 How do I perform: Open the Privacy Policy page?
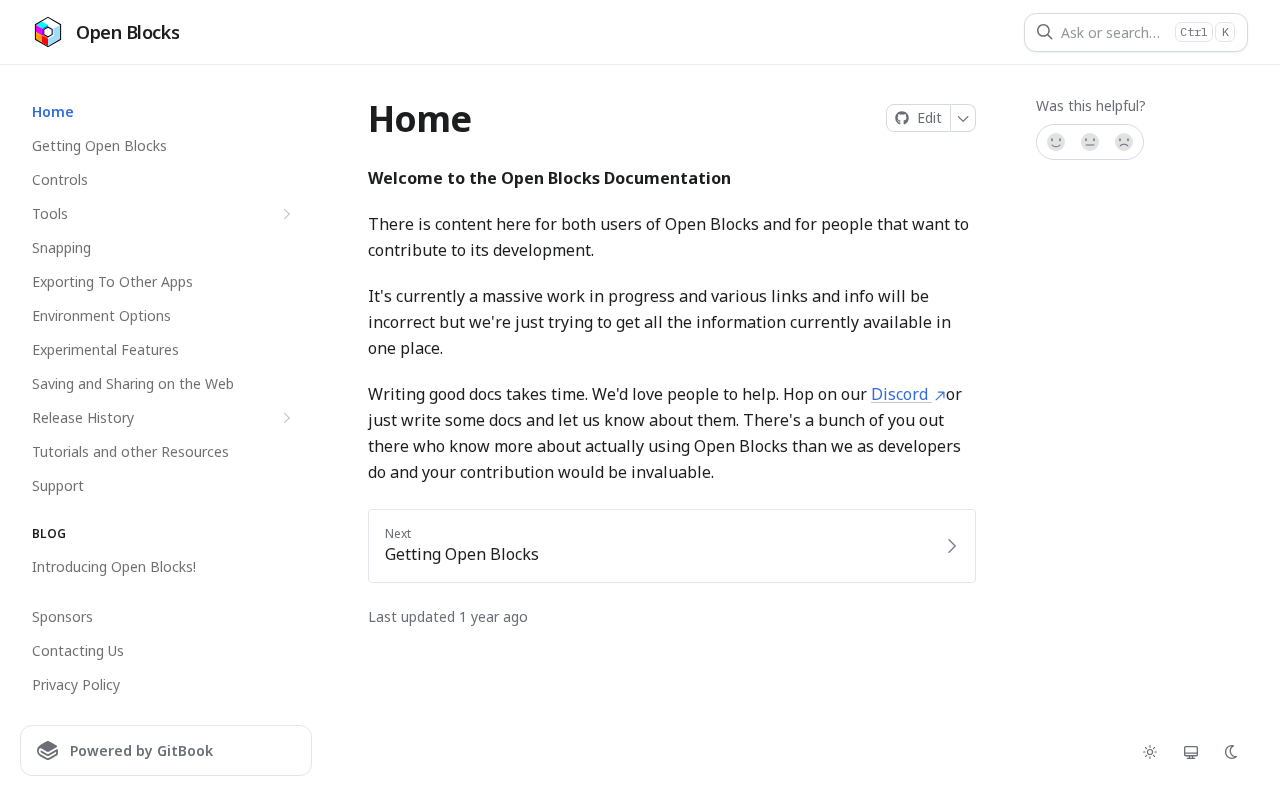coord(76,685)
